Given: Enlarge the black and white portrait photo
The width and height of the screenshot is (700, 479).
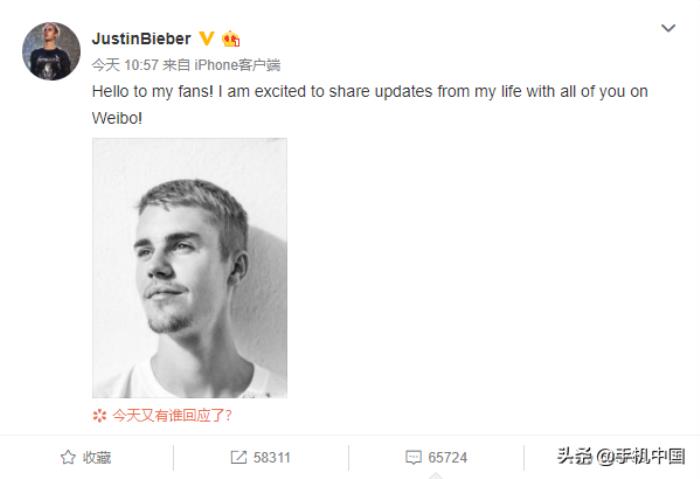Looking at the screenshot, I should [190, 268].
